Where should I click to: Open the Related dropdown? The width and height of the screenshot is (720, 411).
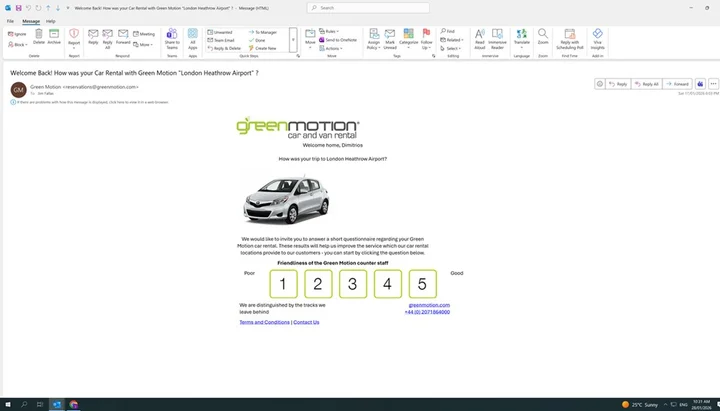(452, 40)
